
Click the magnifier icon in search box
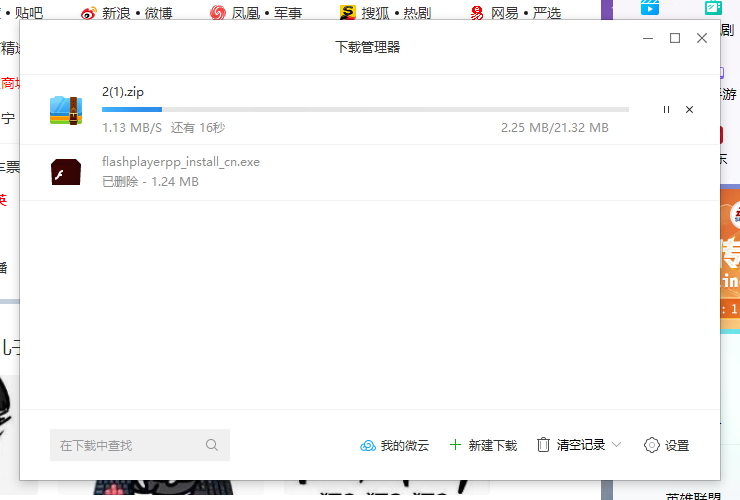coord(212,445)
